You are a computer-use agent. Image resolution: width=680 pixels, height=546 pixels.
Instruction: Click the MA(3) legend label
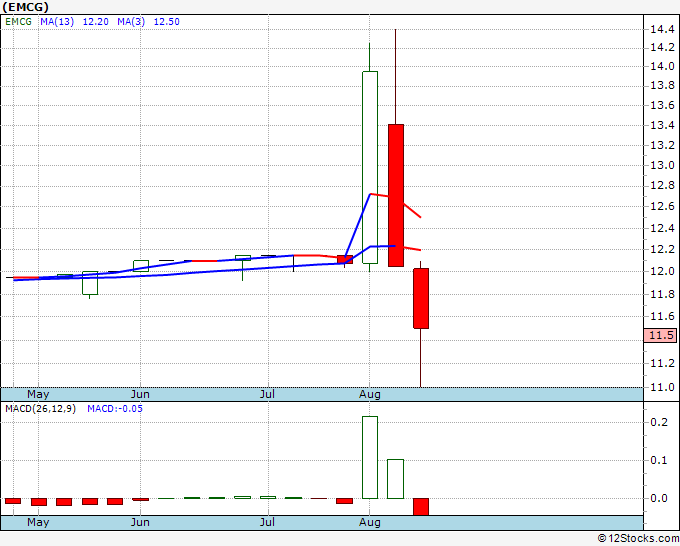pos(131,22)
